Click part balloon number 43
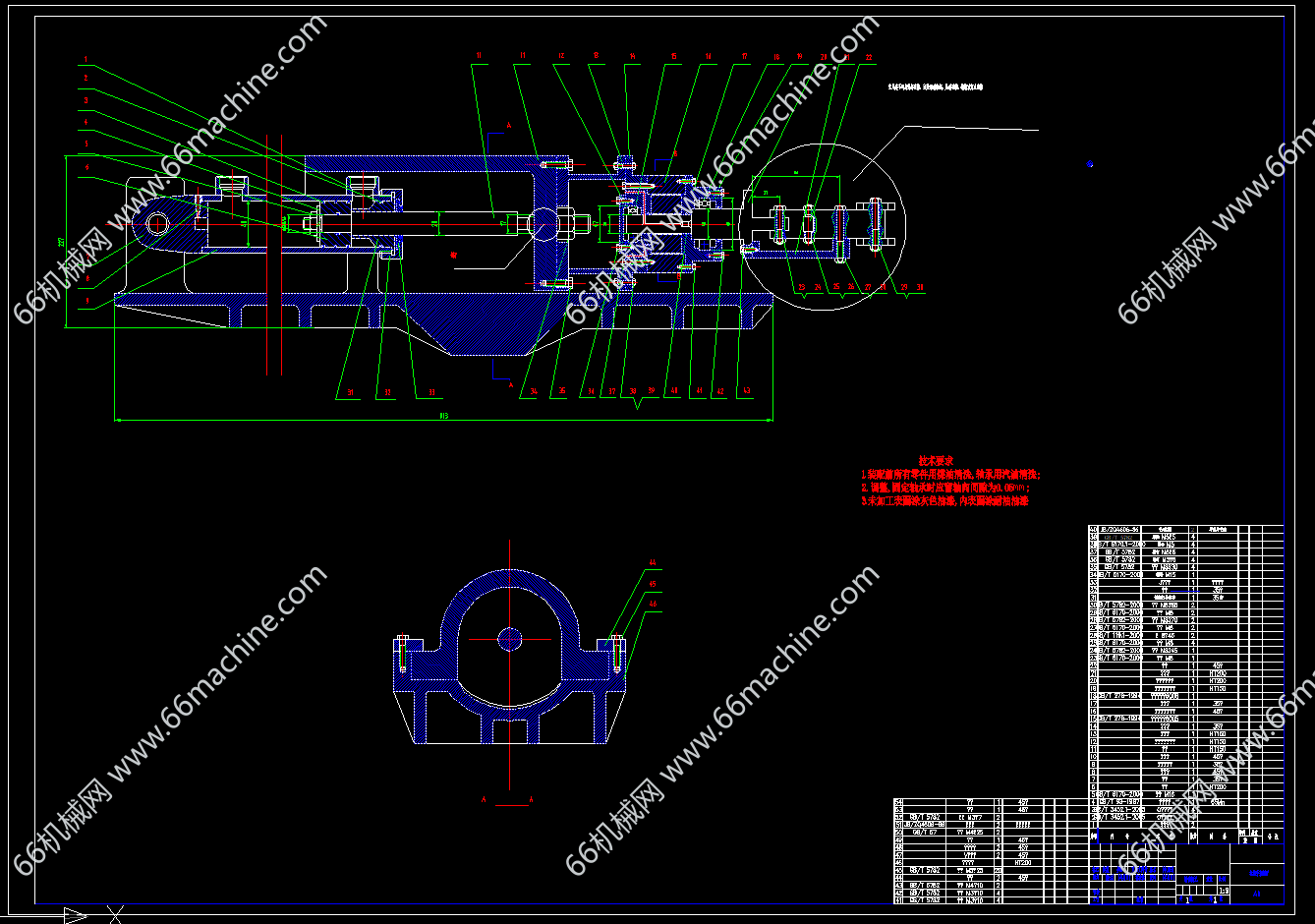1315x924 pixels. pyautogui.click(x=746, y=391)
